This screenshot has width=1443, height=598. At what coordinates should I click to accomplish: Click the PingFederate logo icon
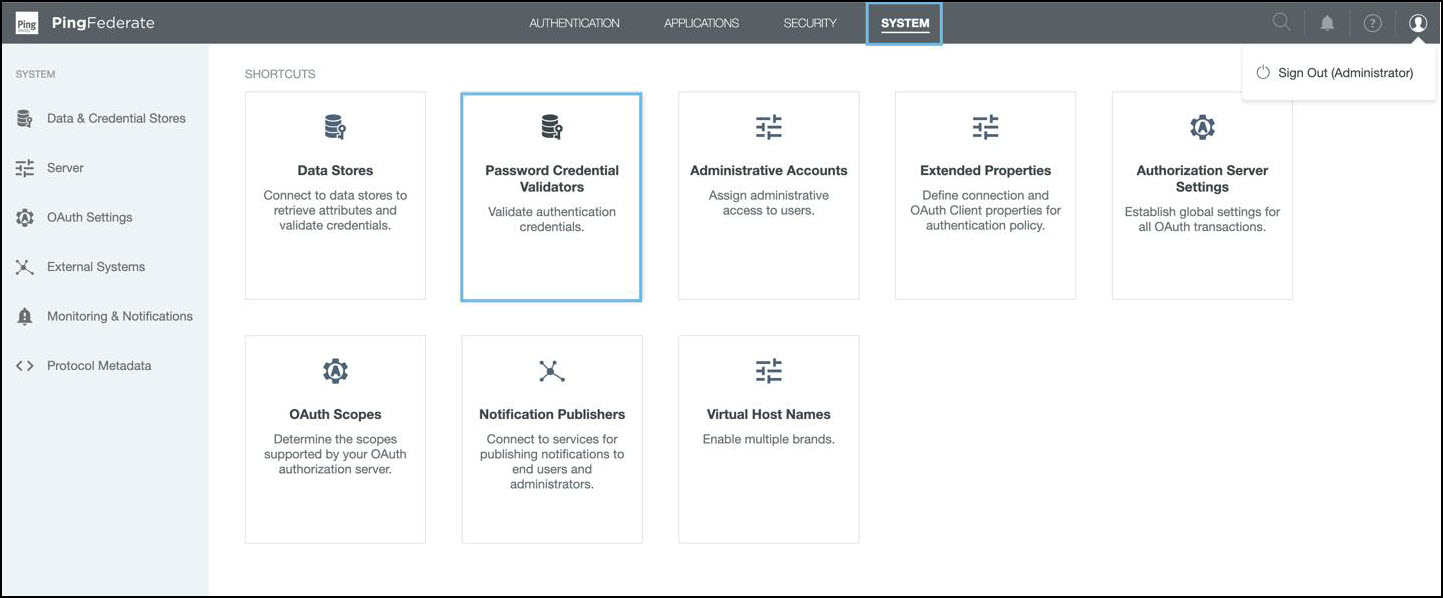pos(27,23)
